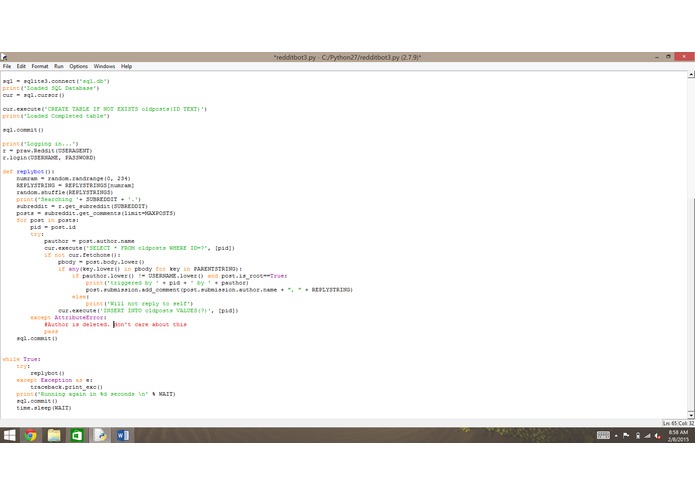Click the print 'Will not reply to self' line
Viewport: 695px width, 494px height.
pyautogui.click(x=139, y=303)
